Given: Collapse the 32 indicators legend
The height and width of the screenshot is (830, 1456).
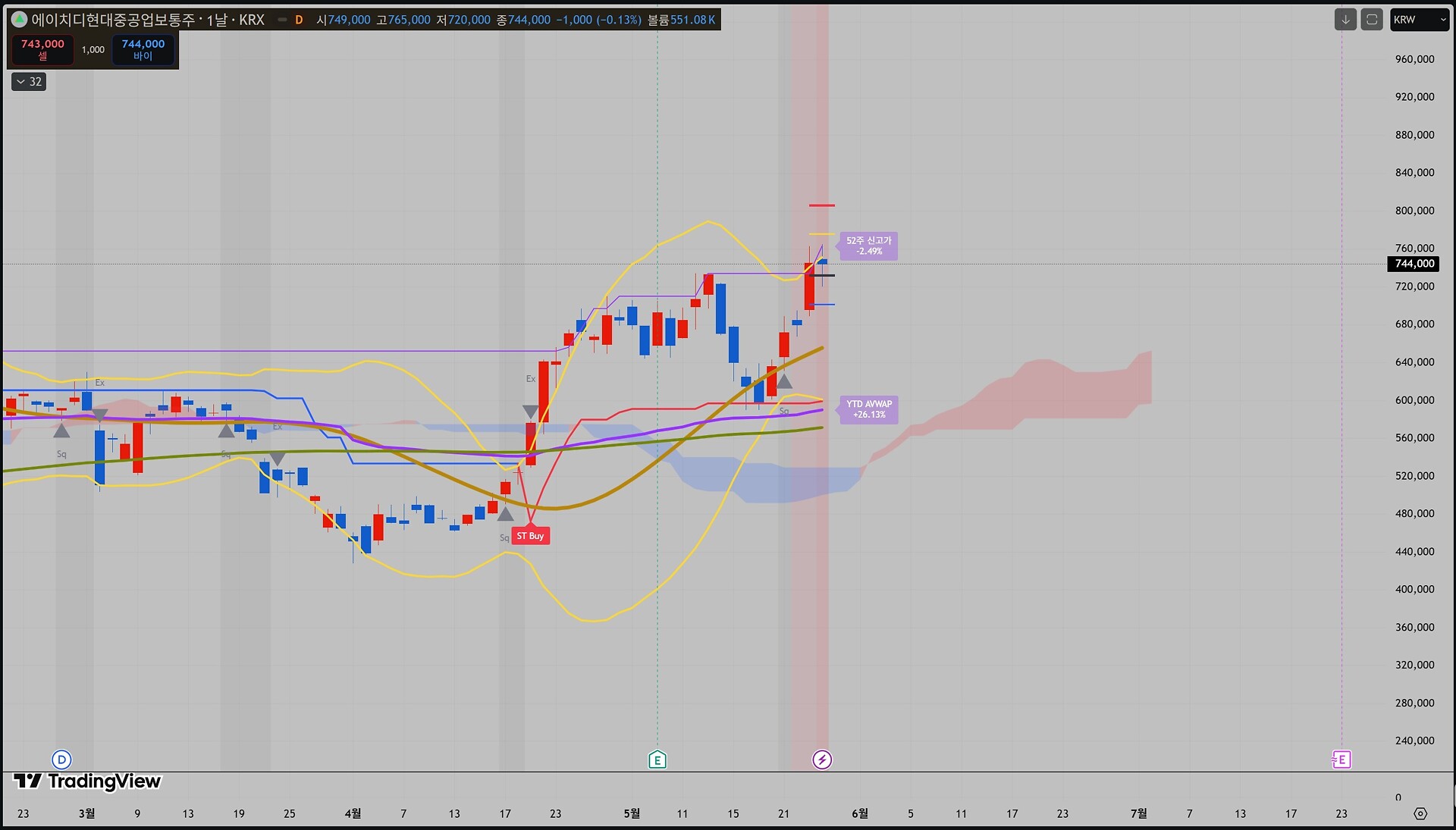Looking at the screenshot, I should coord(29,82).
